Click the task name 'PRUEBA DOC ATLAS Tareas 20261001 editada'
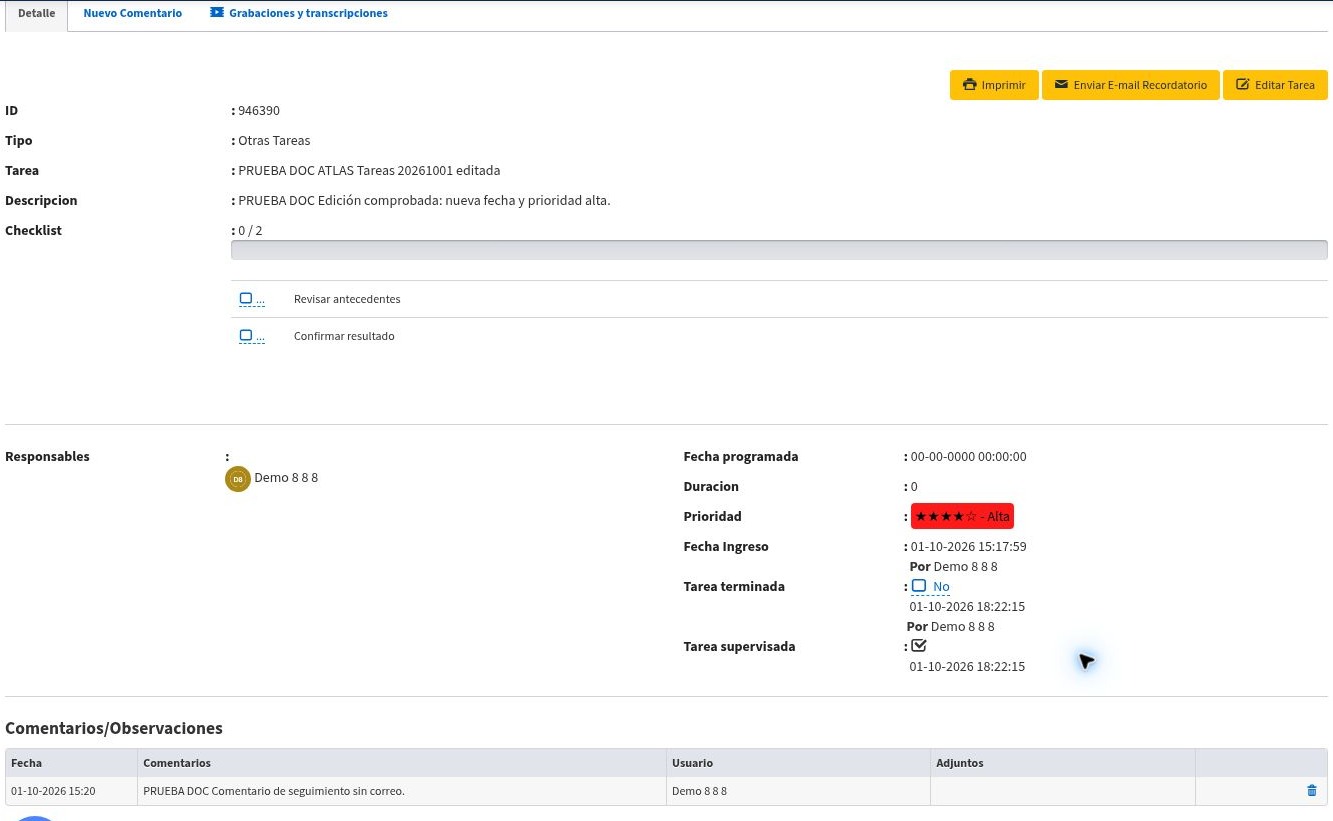1333x821 pixels. point(369,171)
